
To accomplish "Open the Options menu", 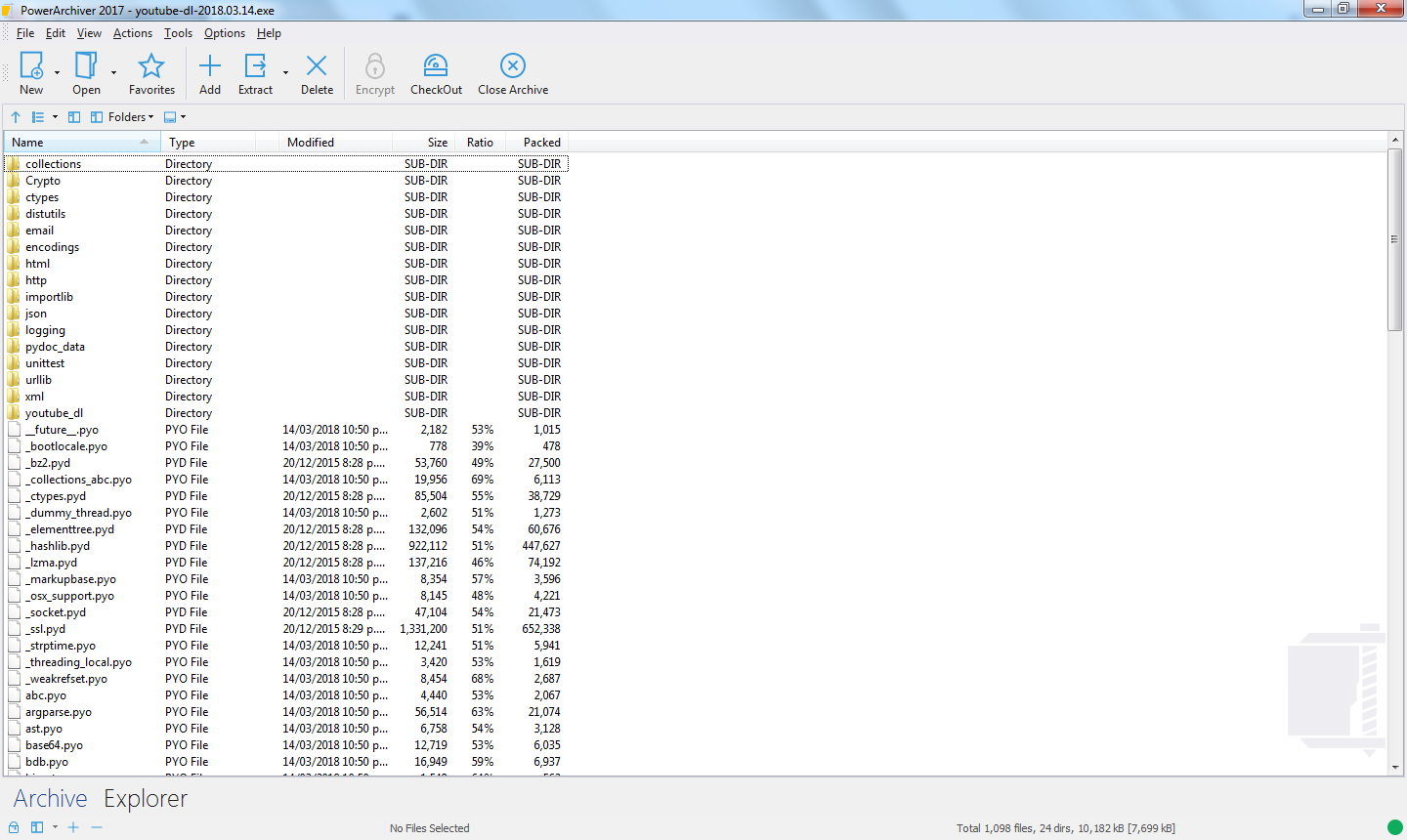I will tap(225, 33).
